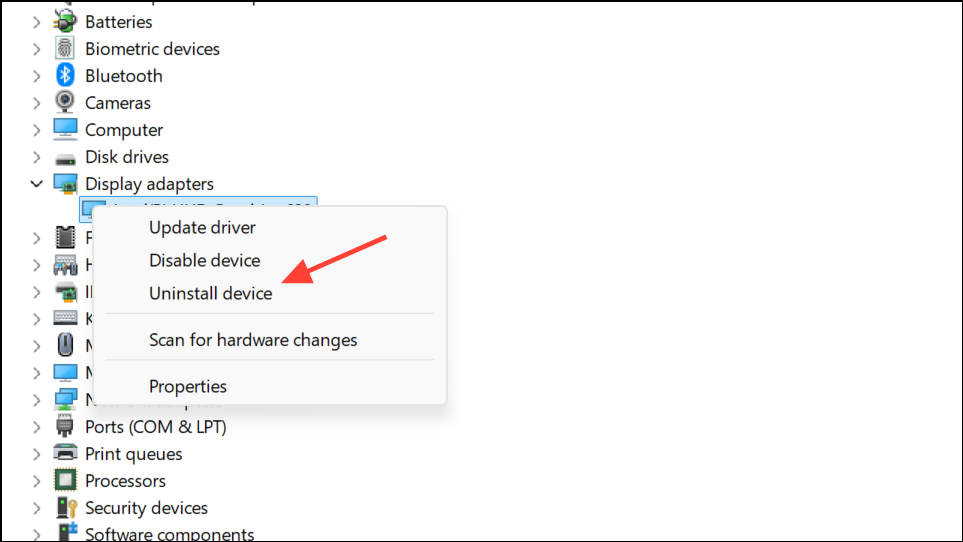The height and width of the screenshot is (542, 963).
Task: Select Scan for hardware changes
Action: click(x=253, y=340)
